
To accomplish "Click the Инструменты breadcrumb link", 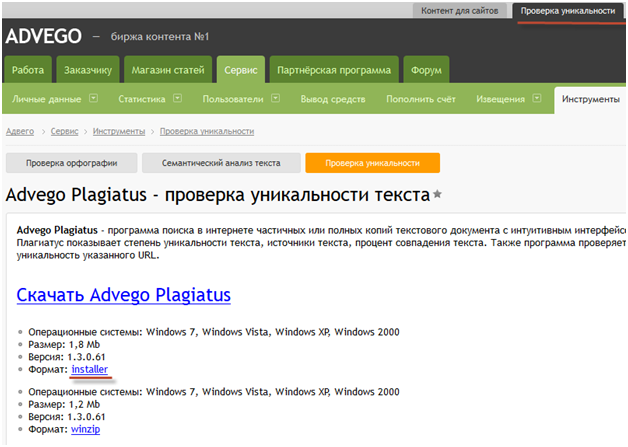I will 119,131.
